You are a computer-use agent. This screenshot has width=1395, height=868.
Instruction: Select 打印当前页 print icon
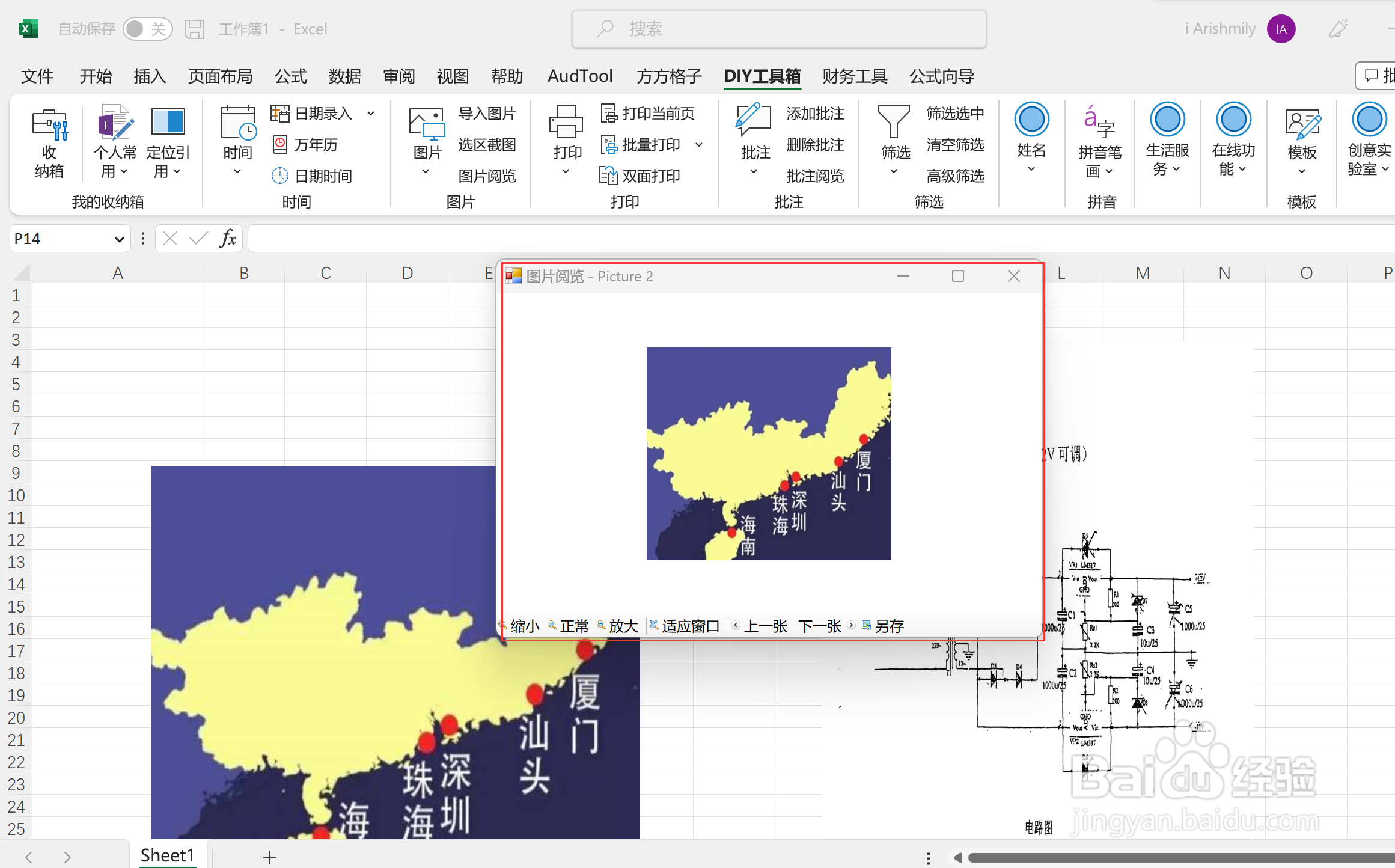click(609, 113)
